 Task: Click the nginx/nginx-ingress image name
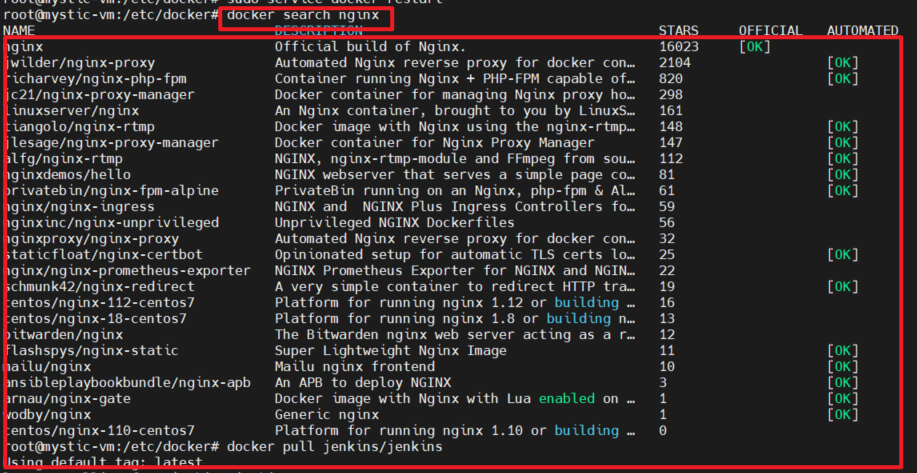[x=80, y=206]
